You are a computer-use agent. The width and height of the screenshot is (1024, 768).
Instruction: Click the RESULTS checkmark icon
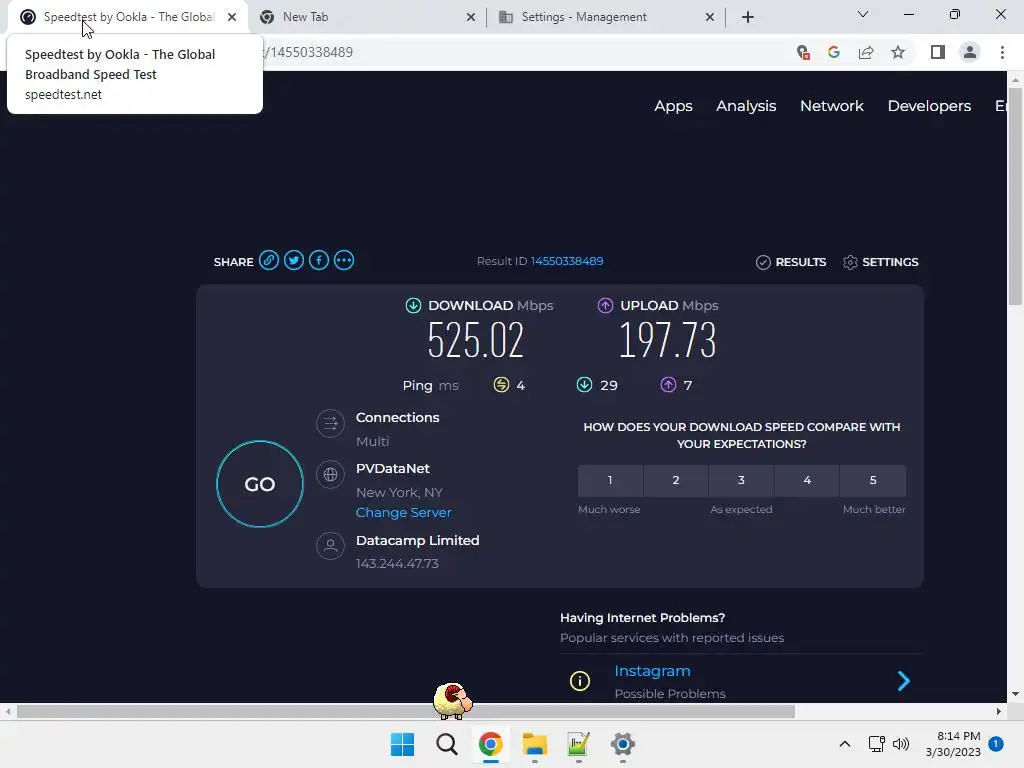[x=763, y=262]
